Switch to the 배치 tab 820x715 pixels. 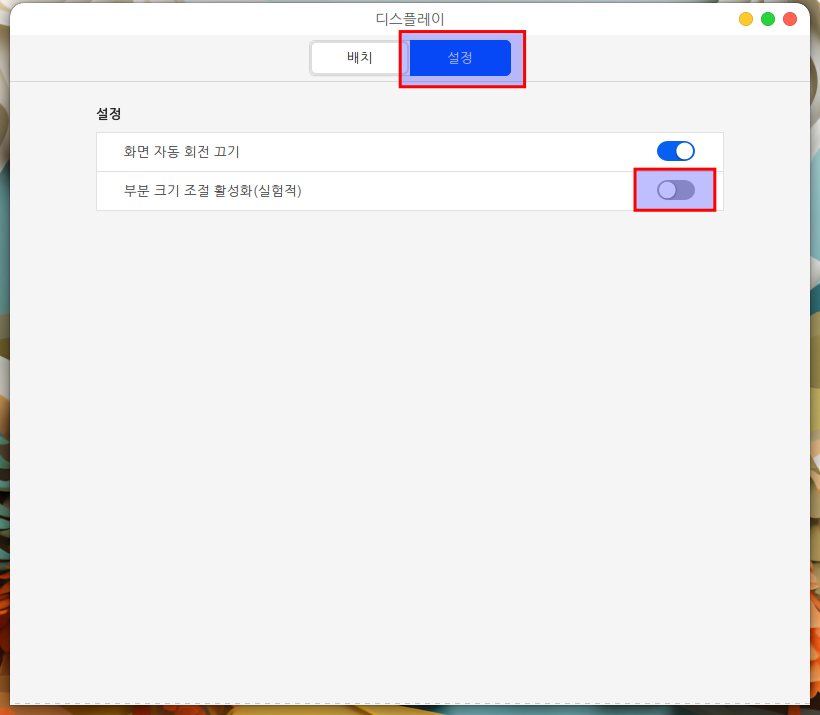(x=359, y=58)
